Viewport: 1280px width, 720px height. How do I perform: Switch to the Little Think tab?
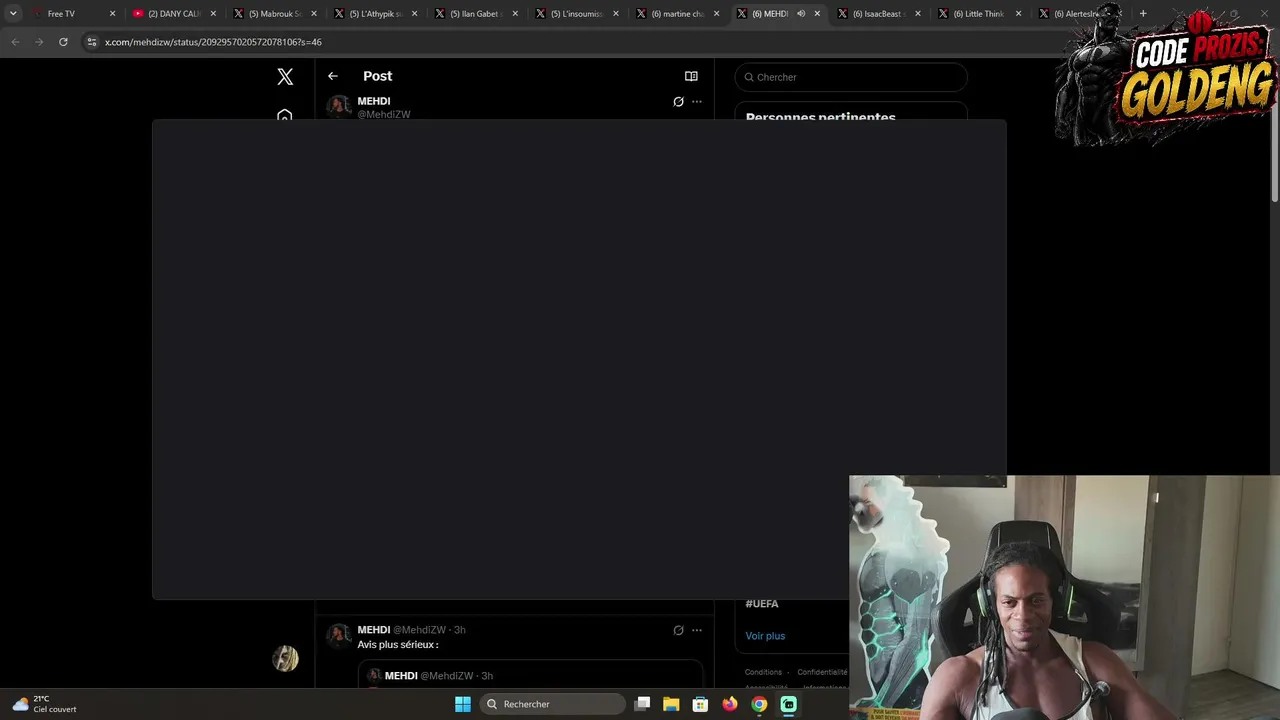[x=979, y=14]
